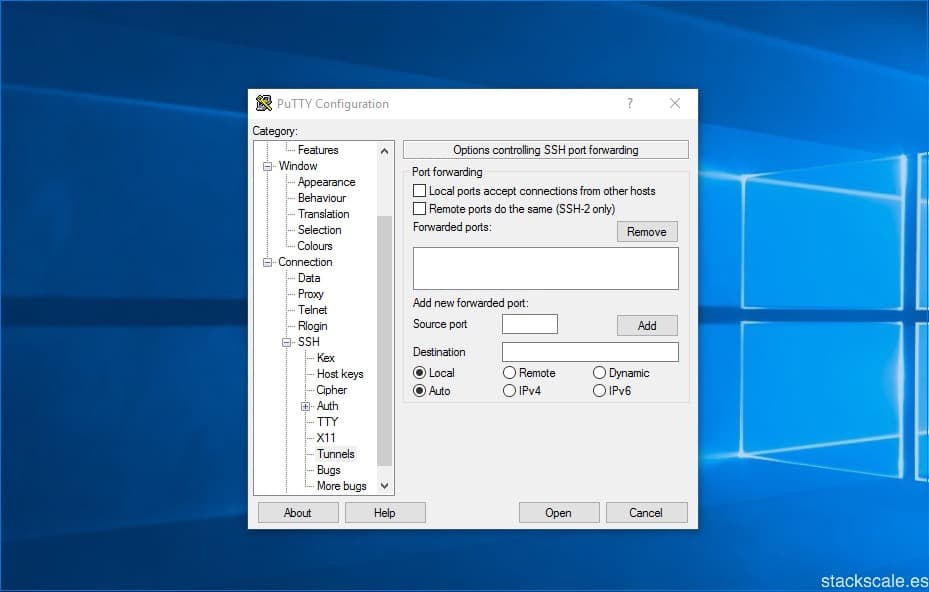The height and width of the screenshot is (592, 929).
Task: Select the Tunnels category
Action: (336, 454)
